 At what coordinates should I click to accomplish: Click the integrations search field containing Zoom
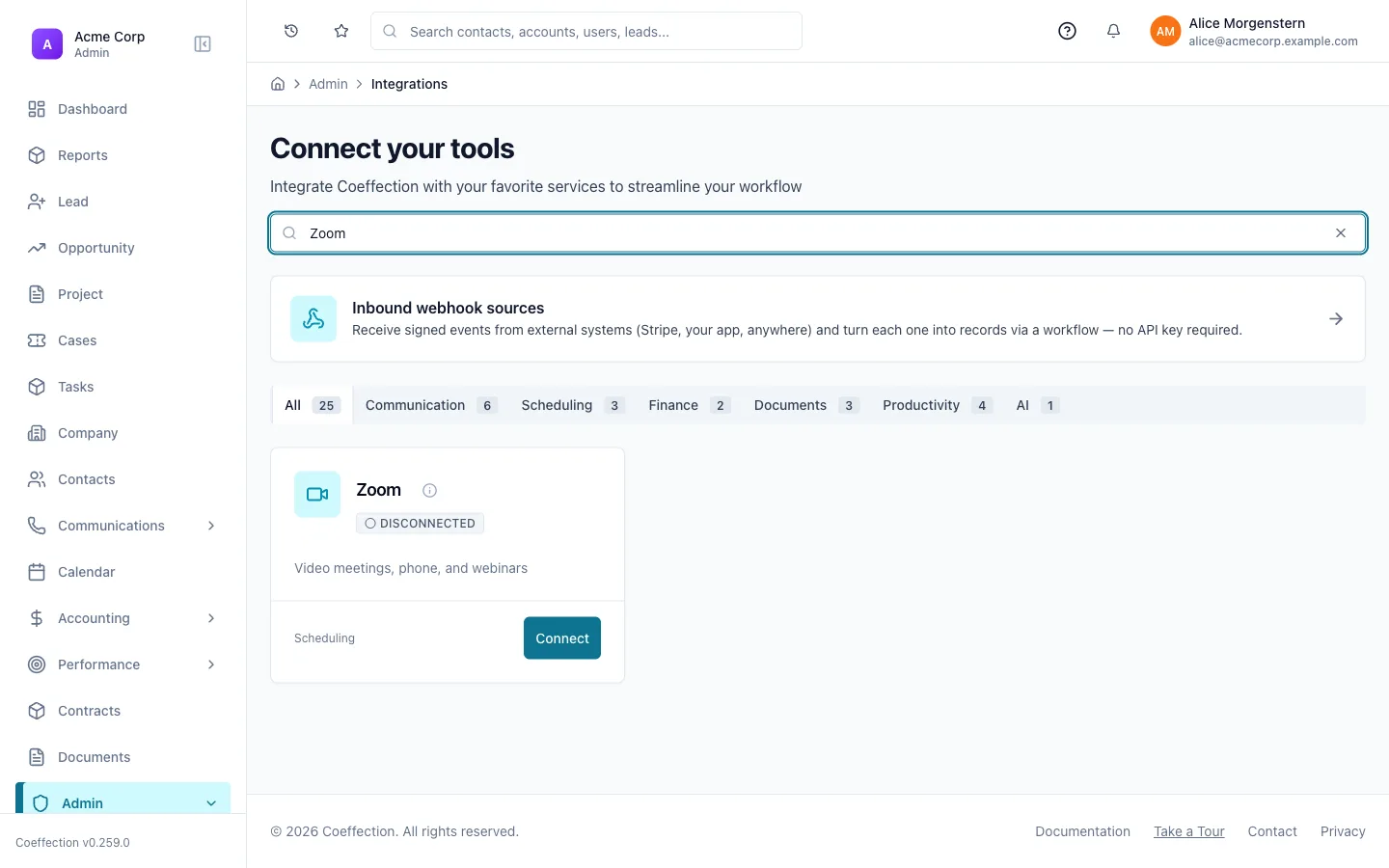click(x=818, y=233)
